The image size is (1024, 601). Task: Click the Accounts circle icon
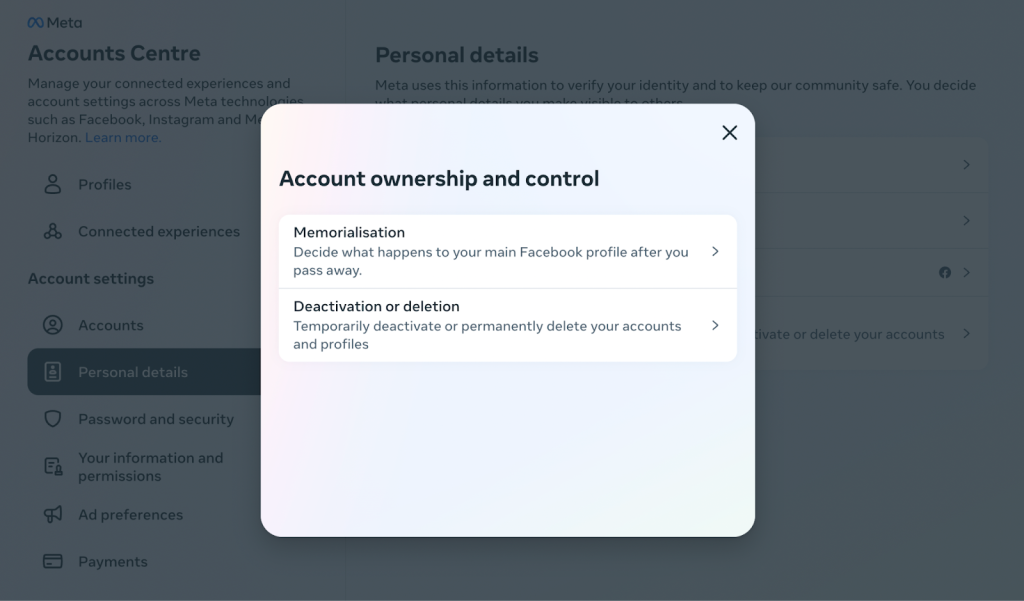[x=53, y=325]
